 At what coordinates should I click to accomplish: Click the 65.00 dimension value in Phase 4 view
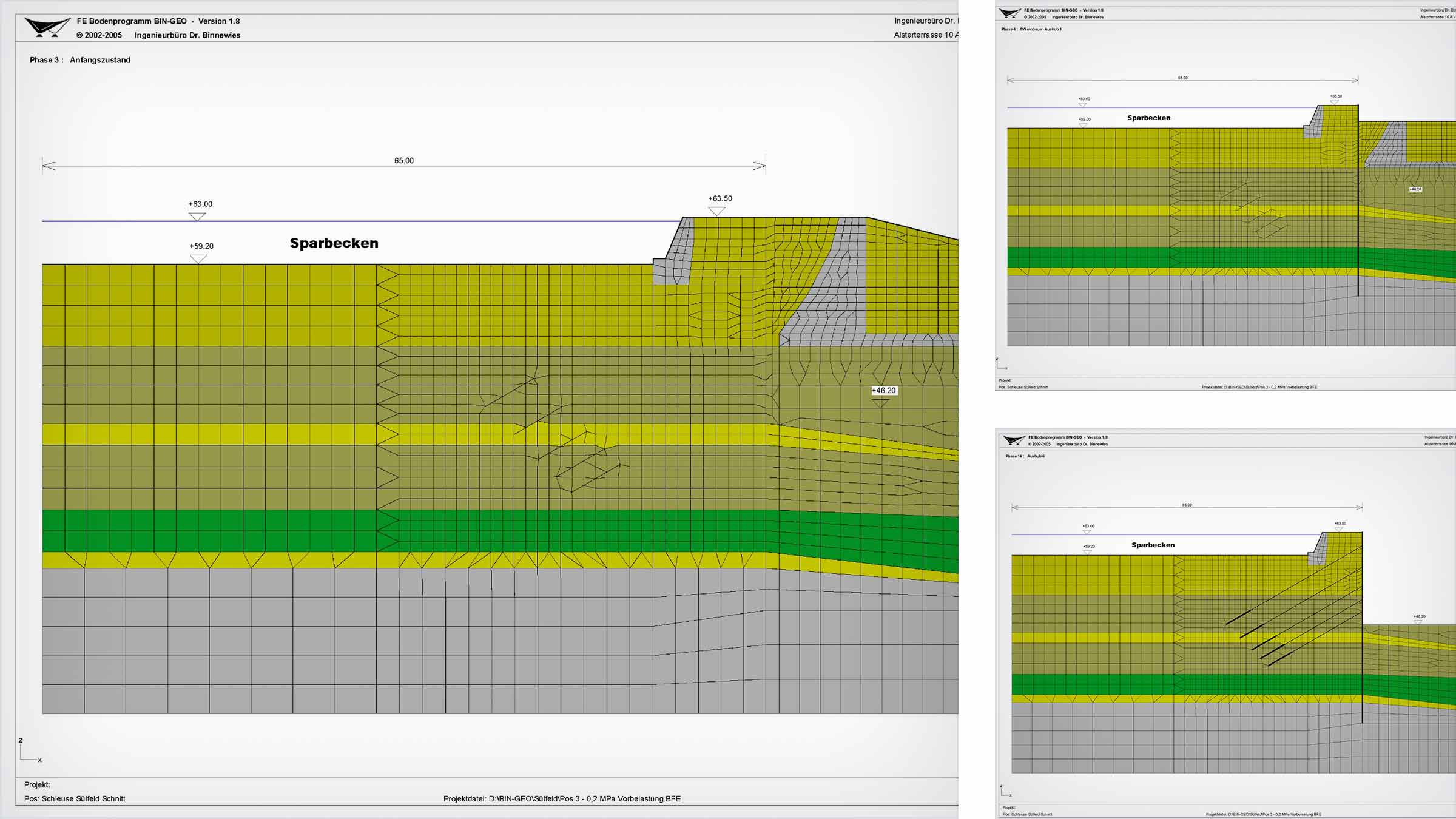point(1183,78)
